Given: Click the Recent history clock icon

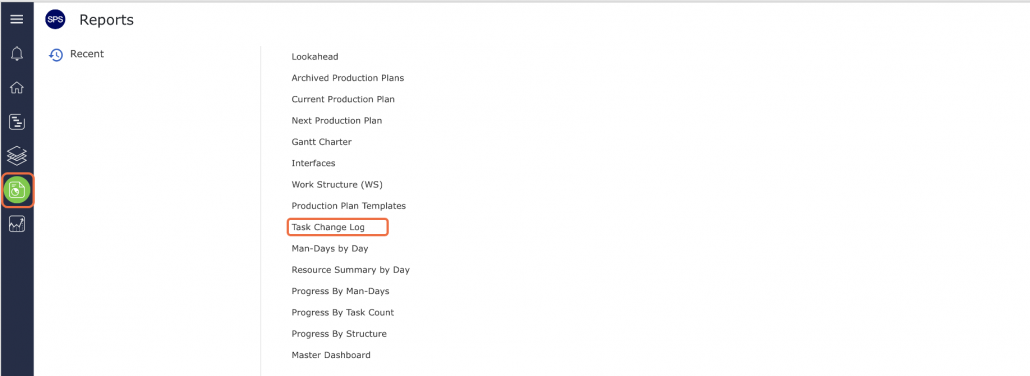Looking at the screenshot, I should [x=56, y=55].
